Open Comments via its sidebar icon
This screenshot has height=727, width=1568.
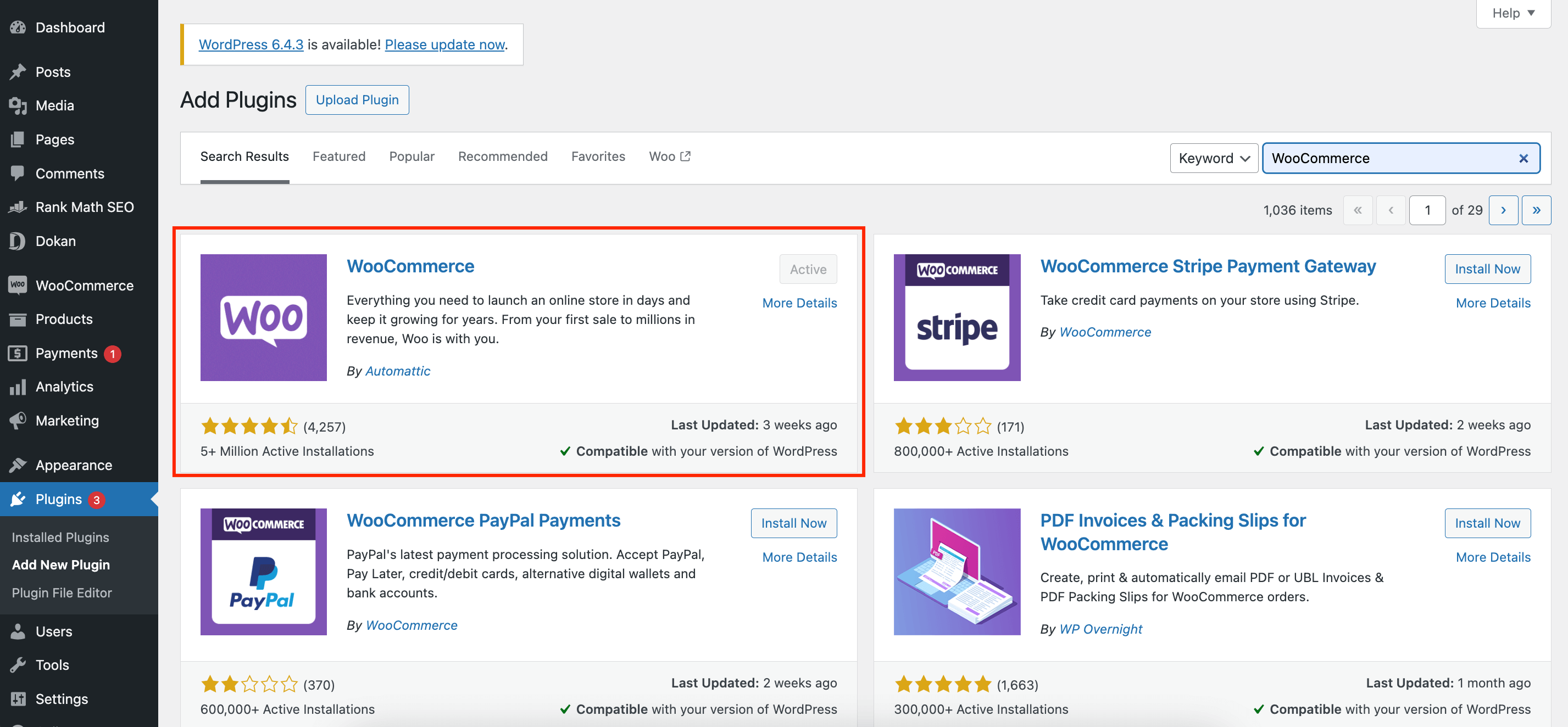19,173
